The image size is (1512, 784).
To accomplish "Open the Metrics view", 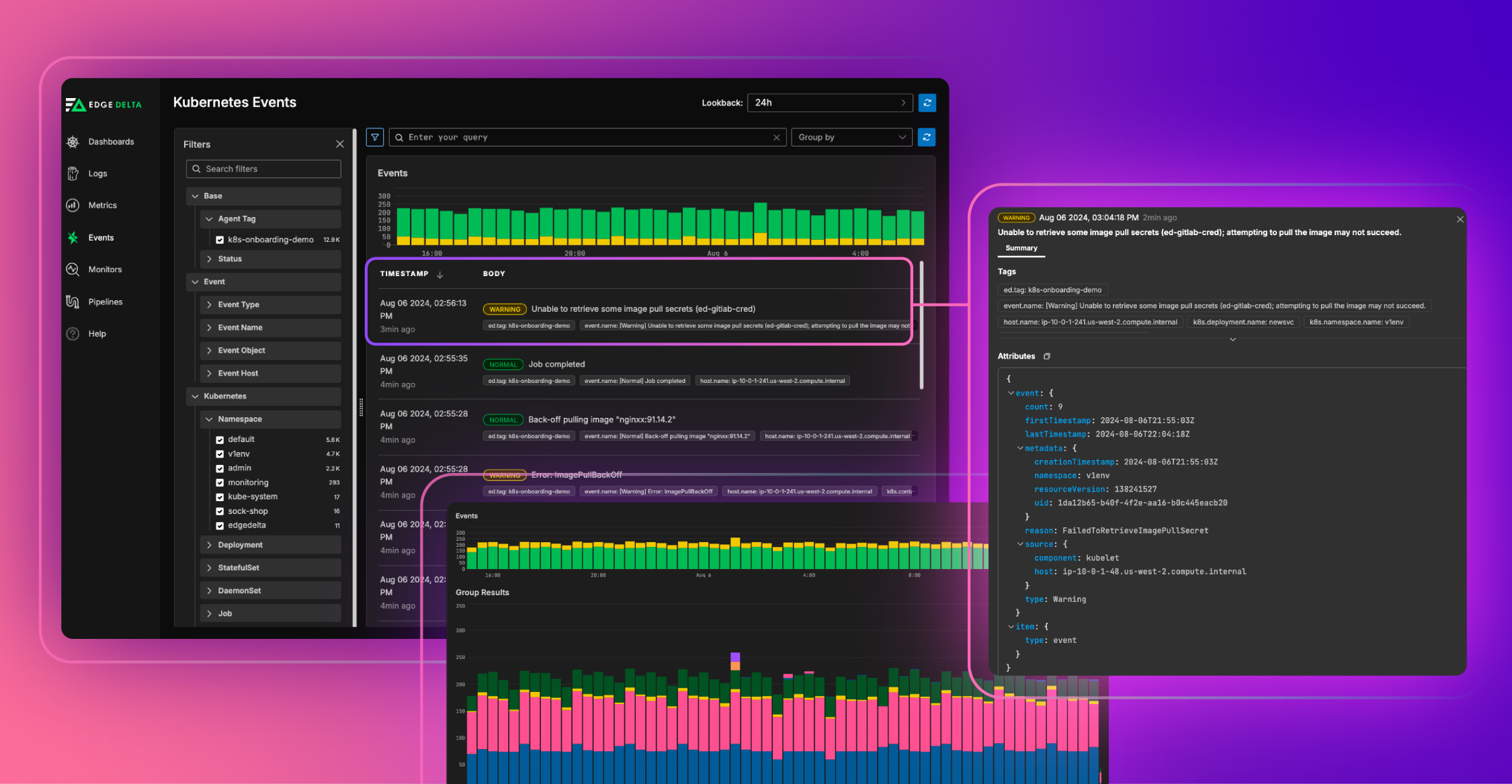I will [x=73, y=205].
